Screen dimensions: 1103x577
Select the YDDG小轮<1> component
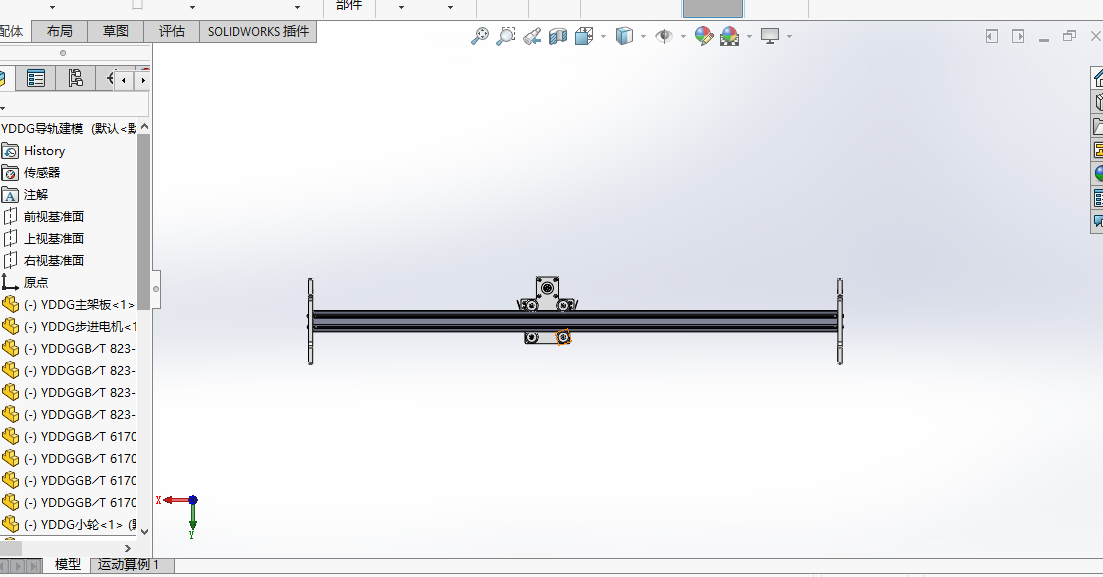[x=68, y=524]
